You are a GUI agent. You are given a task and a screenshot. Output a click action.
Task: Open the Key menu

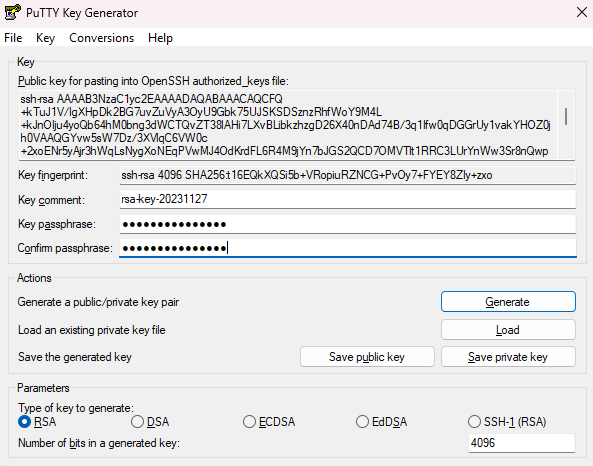[x=45, y=38]
